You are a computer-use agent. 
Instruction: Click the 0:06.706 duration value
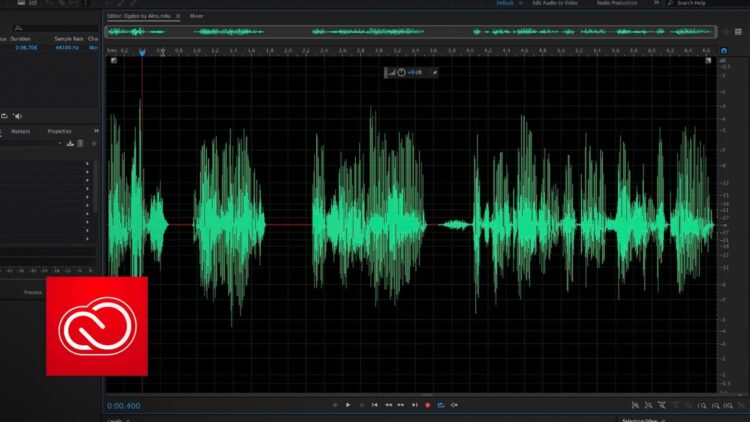[26, 48]
